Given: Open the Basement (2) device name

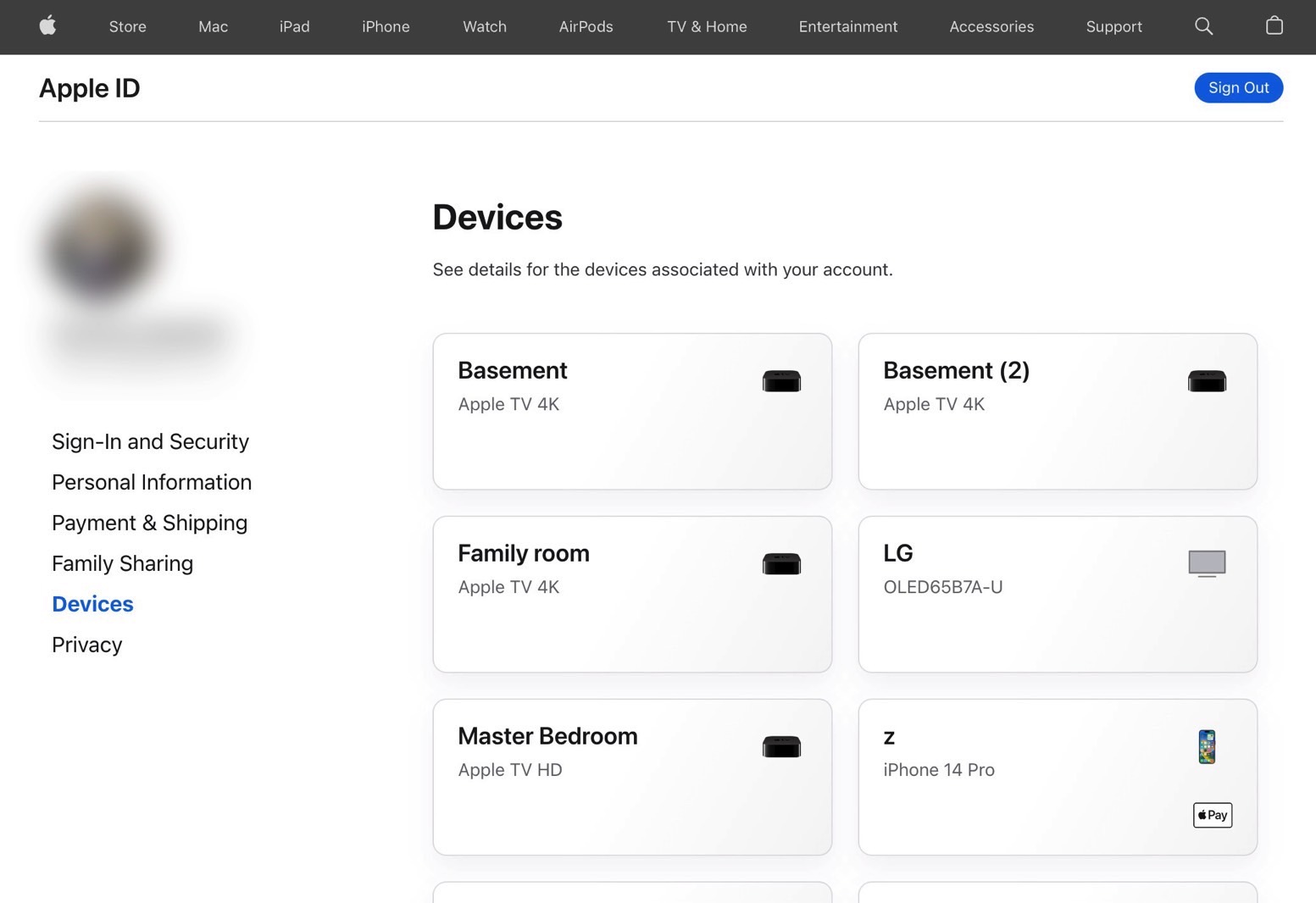Looking at the screenshot, I should [956, 370].
